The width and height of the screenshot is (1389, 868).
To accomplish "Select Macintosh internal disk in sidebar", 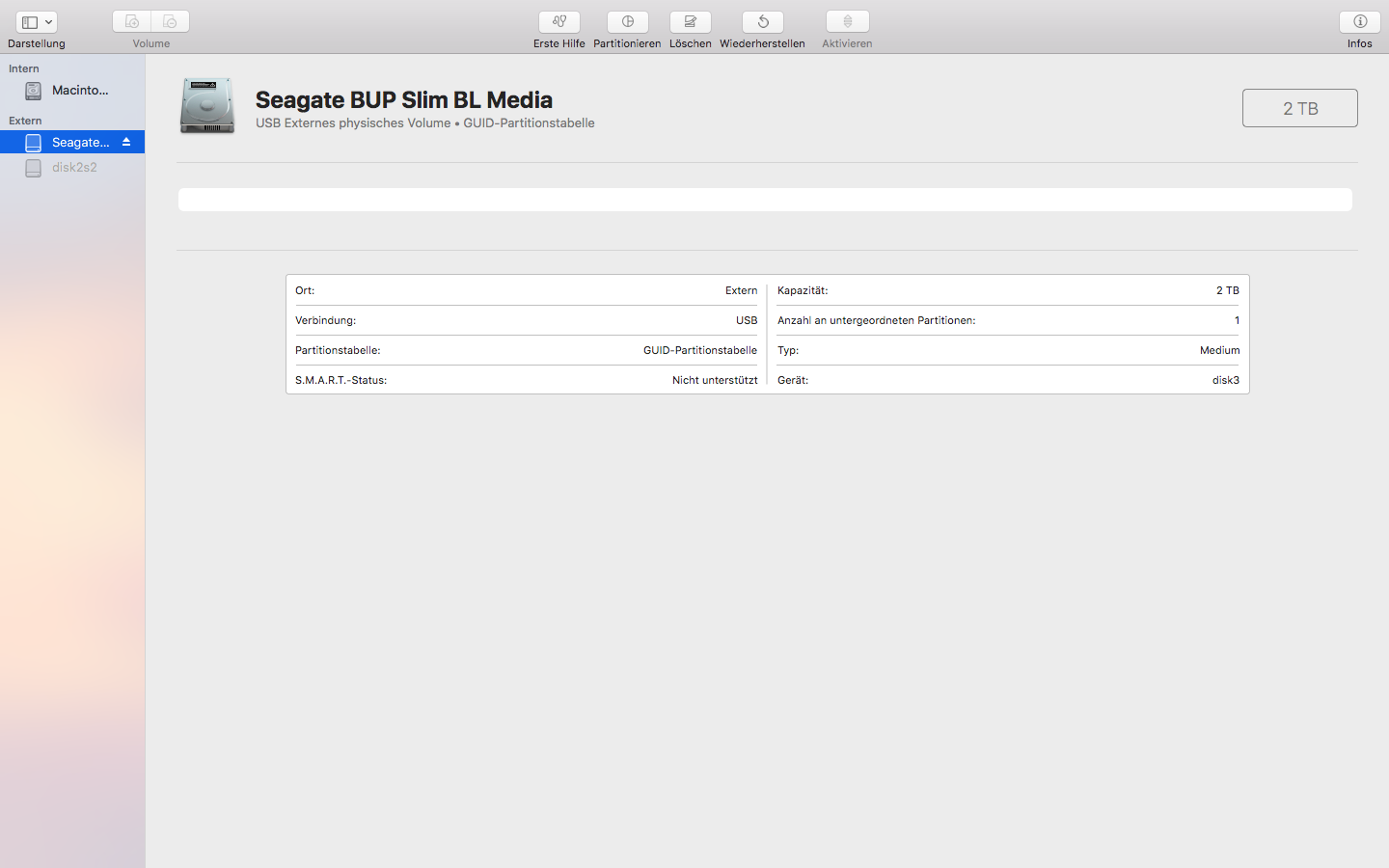I will (x=72, y=90).
